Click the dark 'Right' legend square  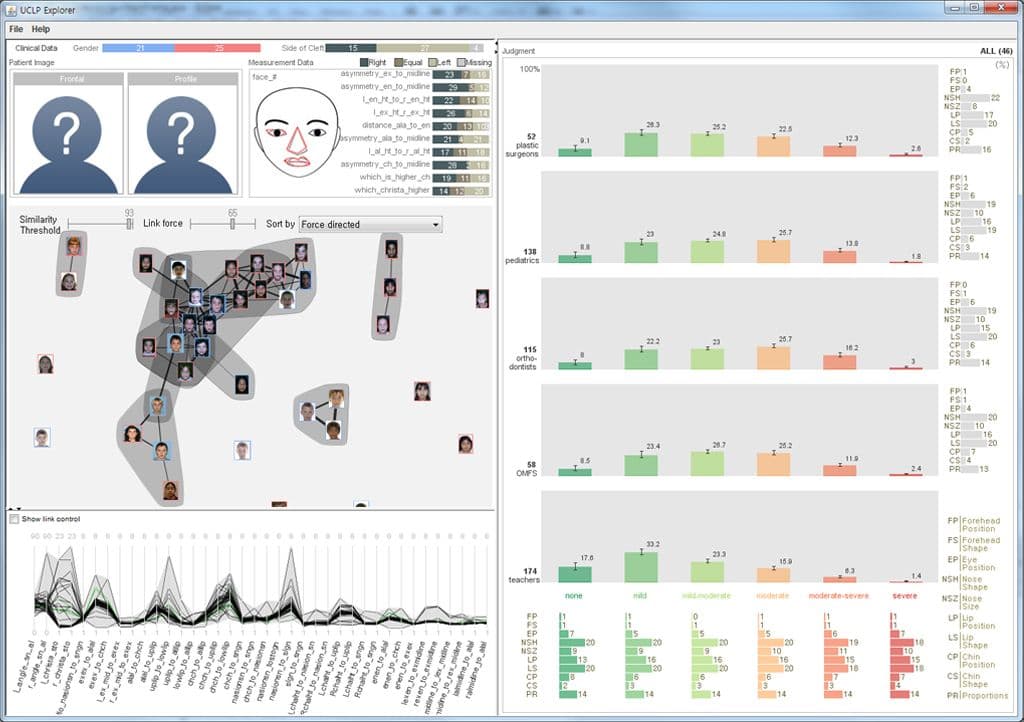(x=363, y=63)
